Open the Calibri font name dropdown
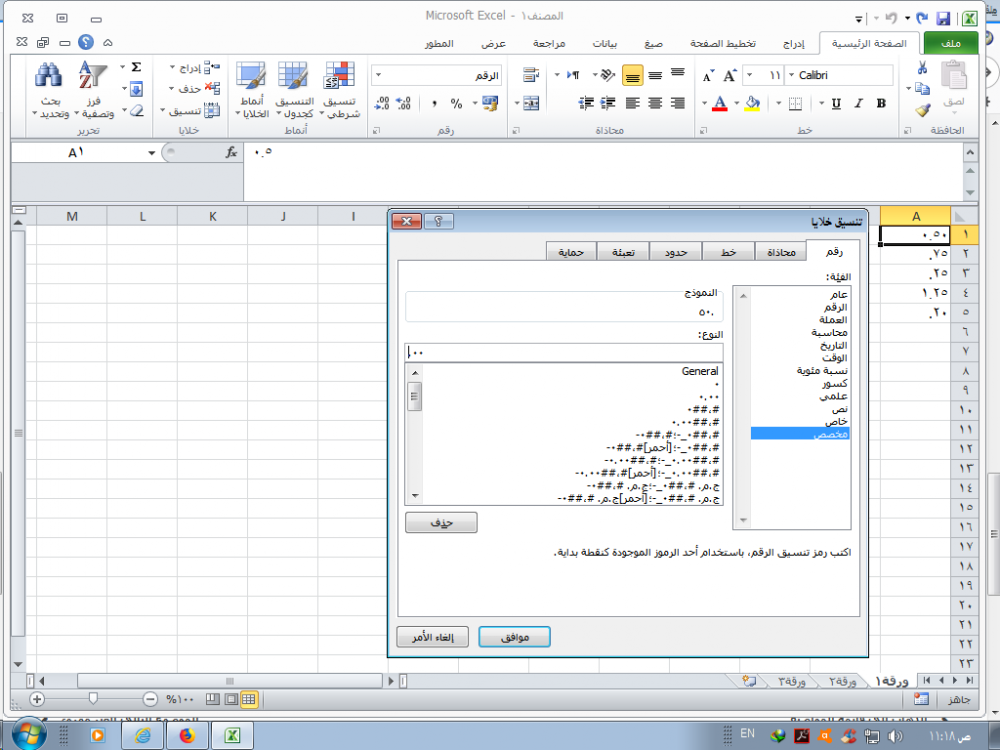Screen dimensions: 1000x750 pyautogui.click(x=791, y=75)
